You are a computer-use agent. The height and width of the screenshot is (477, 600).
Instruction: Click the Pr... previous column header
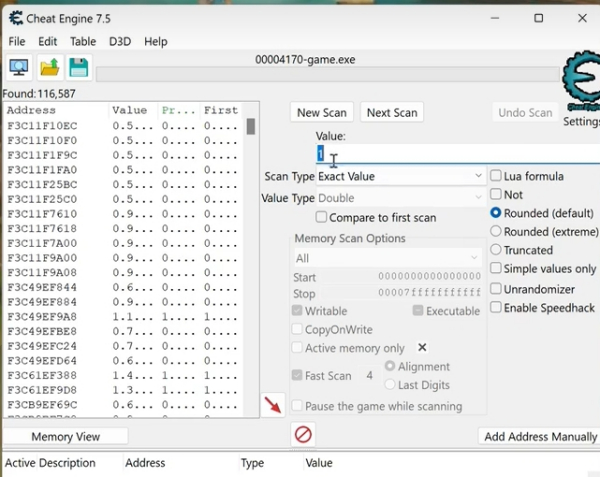(179, 110)
